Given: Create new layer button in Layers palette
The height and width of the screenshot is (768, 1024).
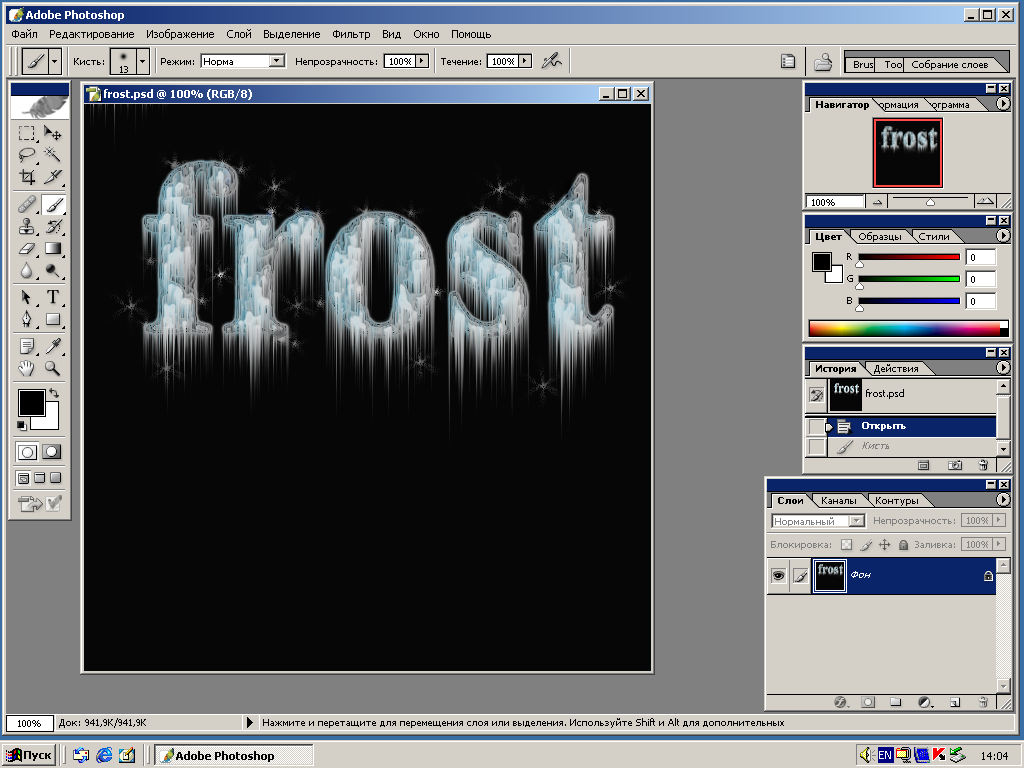Looking at the screenshot, I should [955, 702].
